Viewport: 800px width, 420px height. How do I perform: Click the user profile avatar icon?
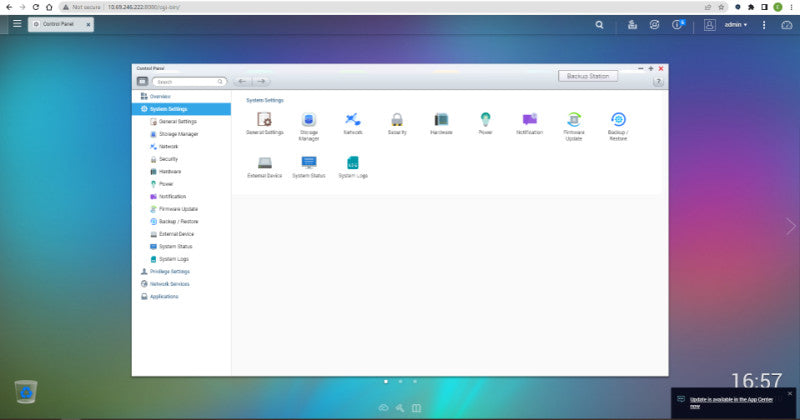[710, 24]
